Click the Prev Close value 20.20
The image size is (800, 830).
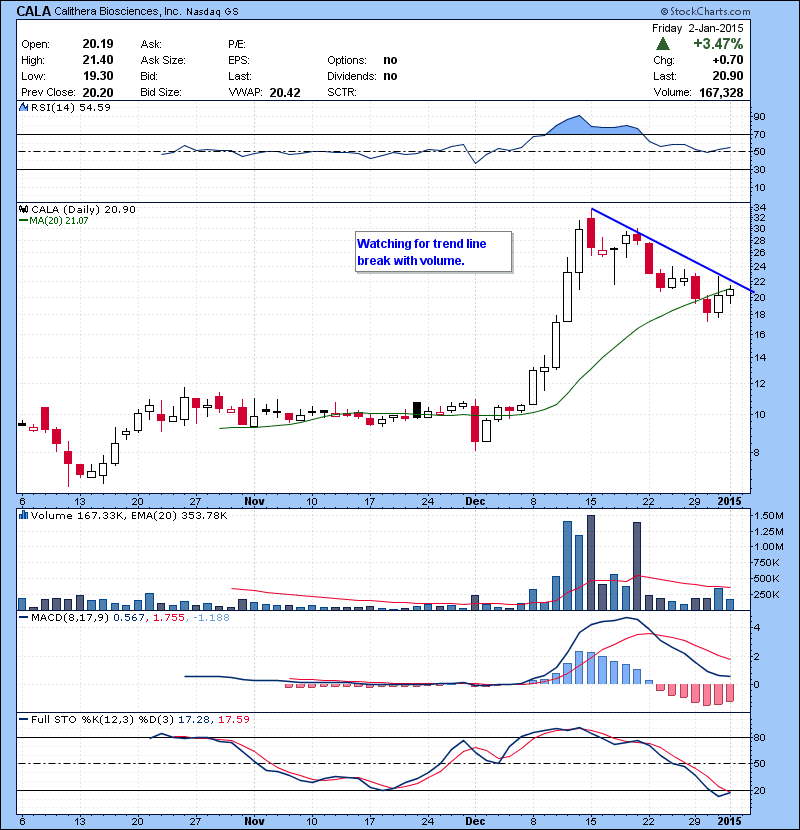pyautogui.click(x=98, y=92)
